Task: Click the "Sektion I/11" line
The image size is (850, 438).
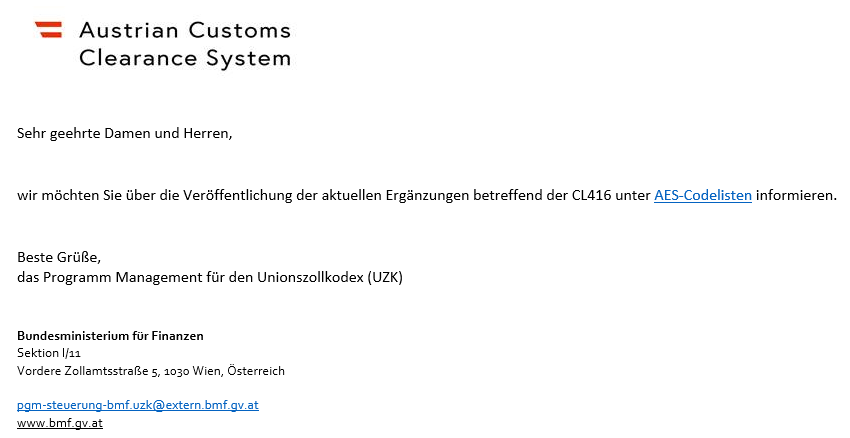Action: (x=49, y=353)
